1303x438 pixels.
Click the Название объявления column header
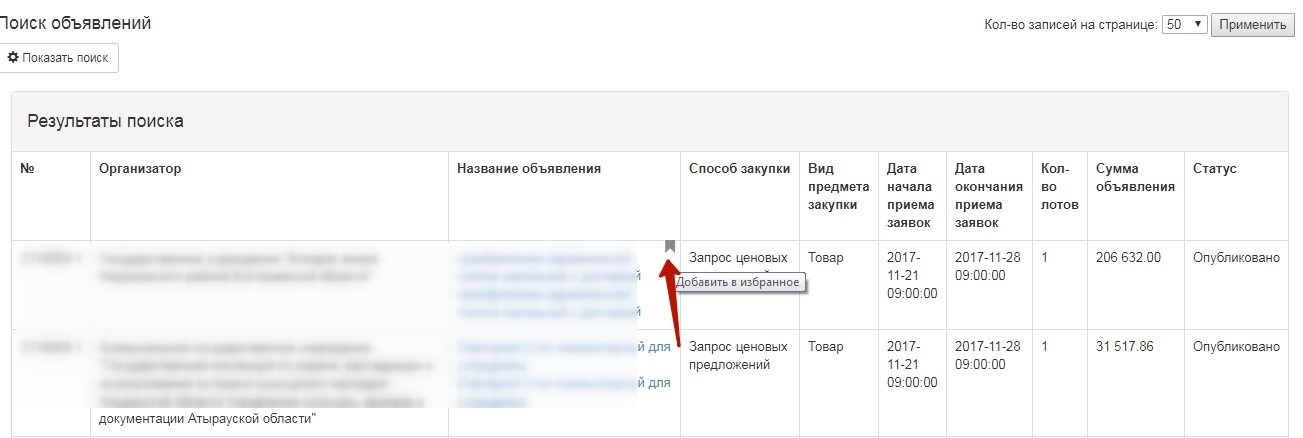pos(528,169)
